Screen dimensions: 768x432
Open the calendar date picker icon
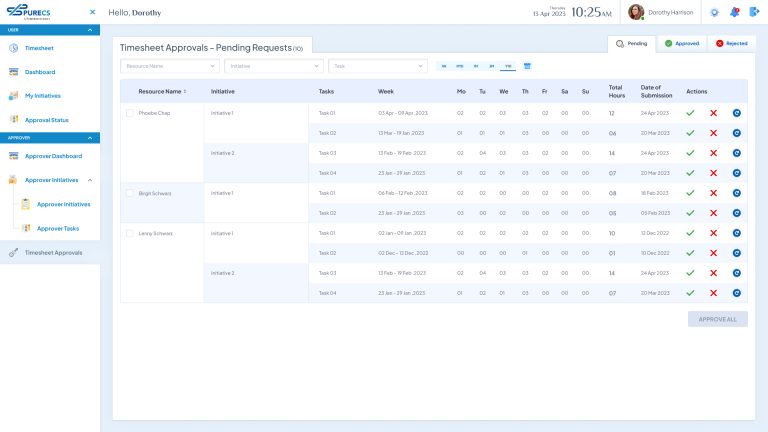527,66
